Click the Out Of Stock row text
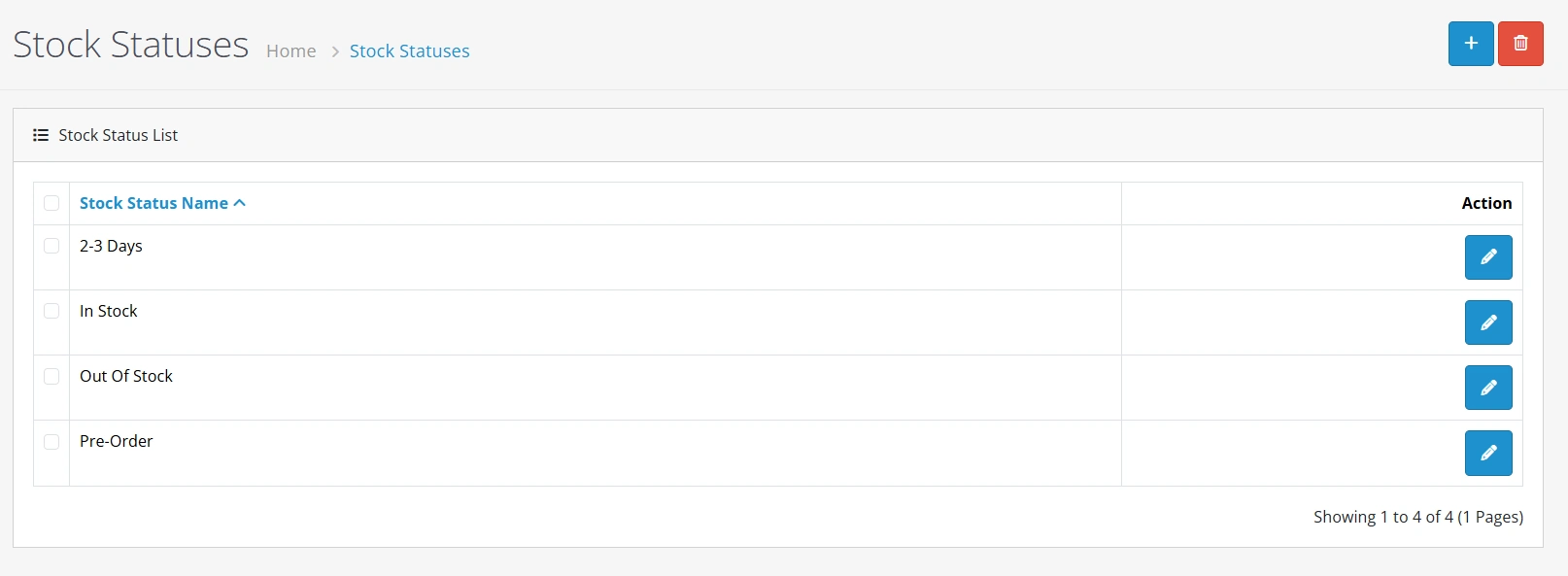 126,376
